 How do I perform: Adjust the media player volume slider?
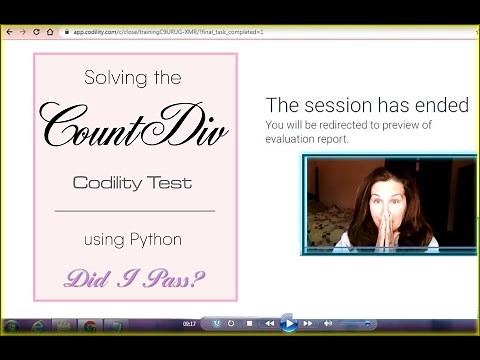tap(355, 323)
